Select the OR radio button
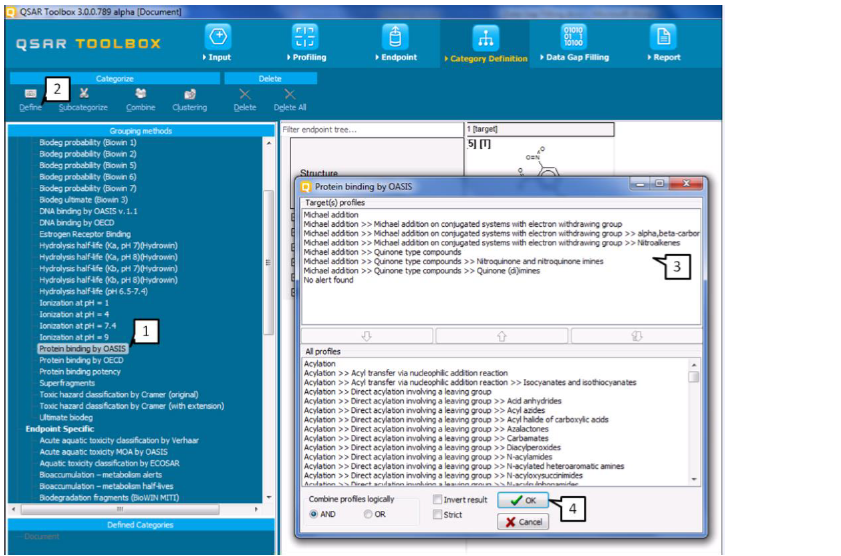841x556 pixels. pyautogui.click(x=368, y=514)
